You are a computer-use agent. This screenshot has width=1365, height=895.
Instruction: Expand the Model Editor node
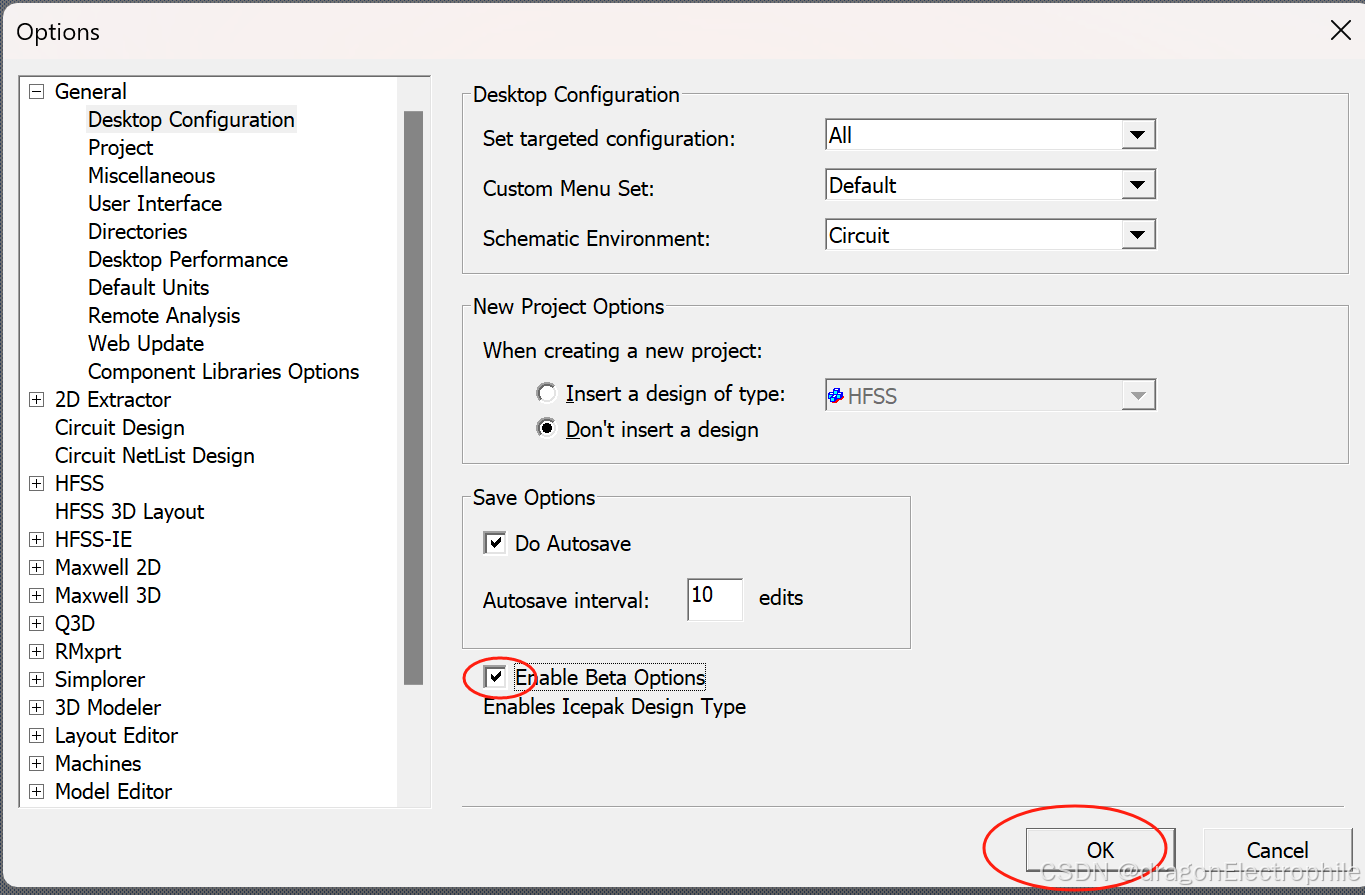point(37,792)
